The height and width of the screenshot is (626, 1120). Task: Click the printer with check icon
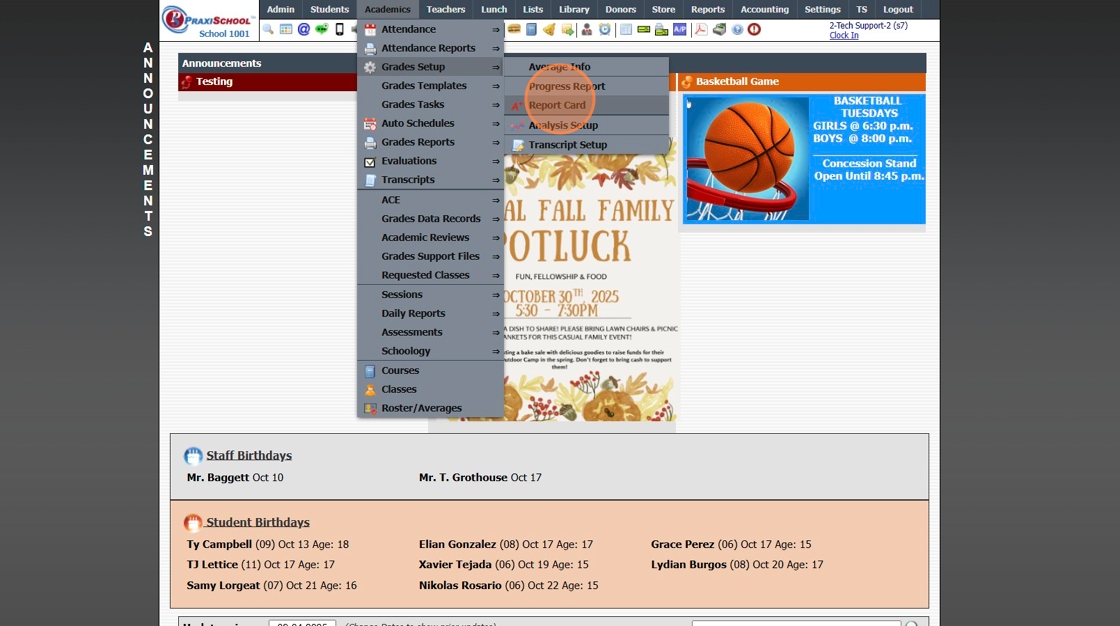(x=661, y=29)
